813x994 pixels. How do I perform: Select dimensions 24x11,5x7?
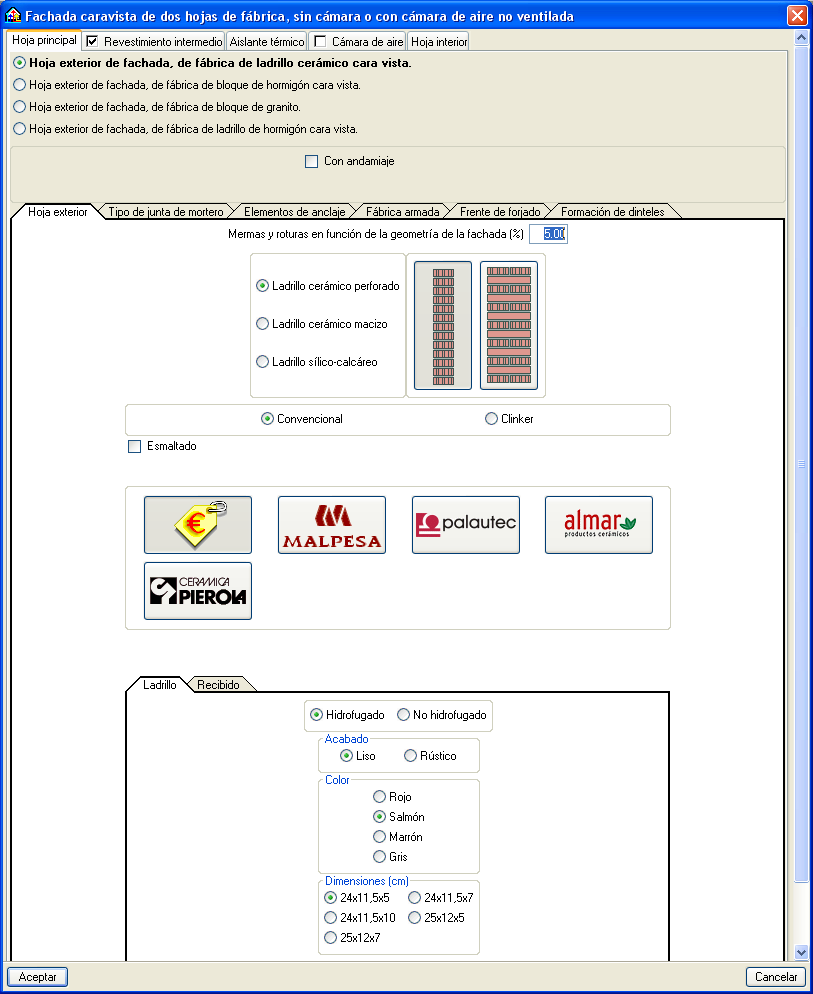point(441,898)
